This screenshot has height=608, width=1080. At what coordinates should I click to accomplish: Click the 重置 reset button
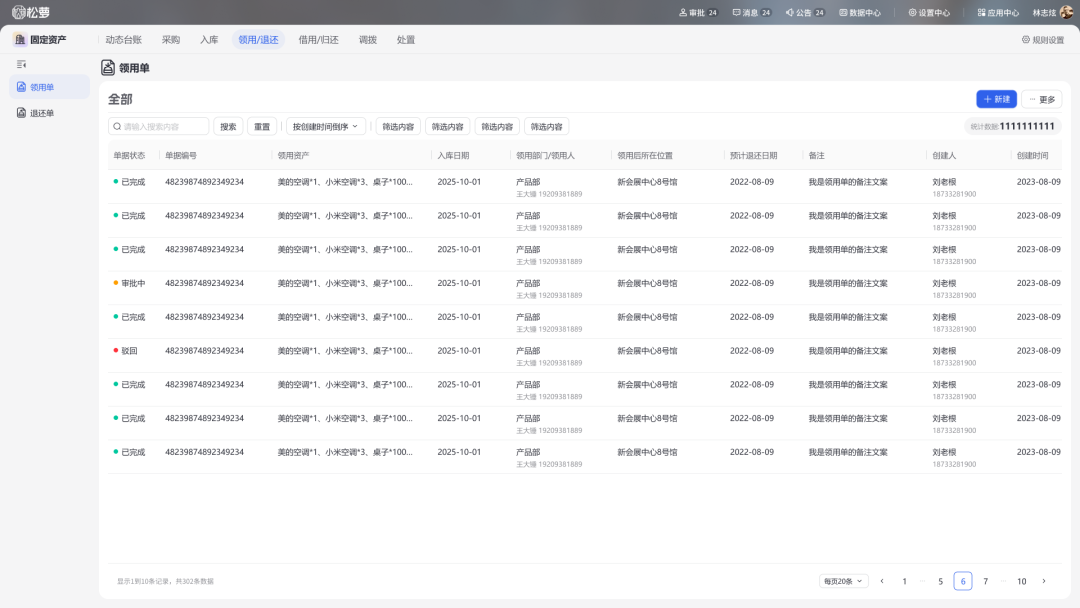pos(262,127)
